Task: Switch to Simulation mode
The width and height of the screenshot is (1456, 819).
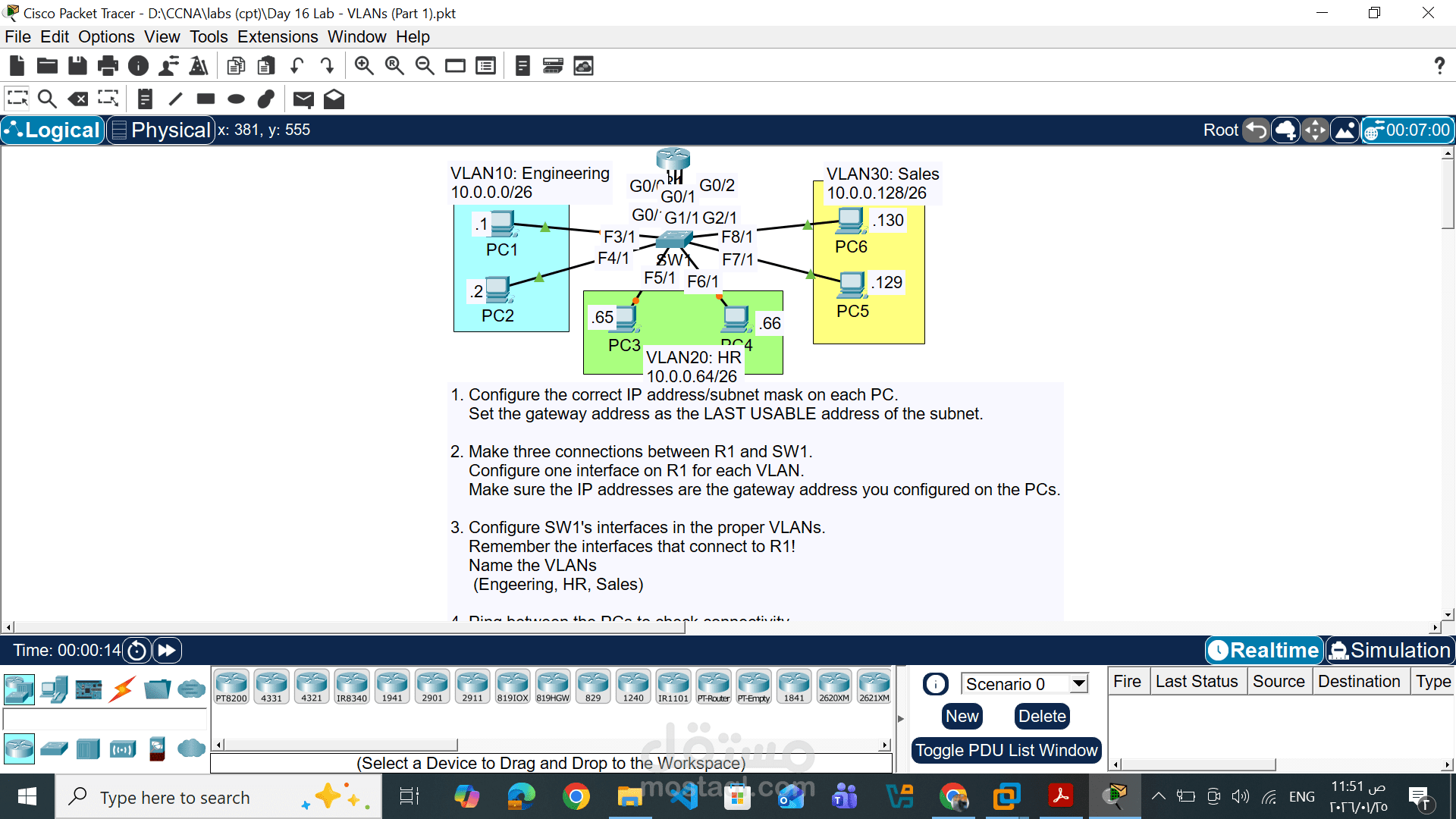Action: 1390,650
